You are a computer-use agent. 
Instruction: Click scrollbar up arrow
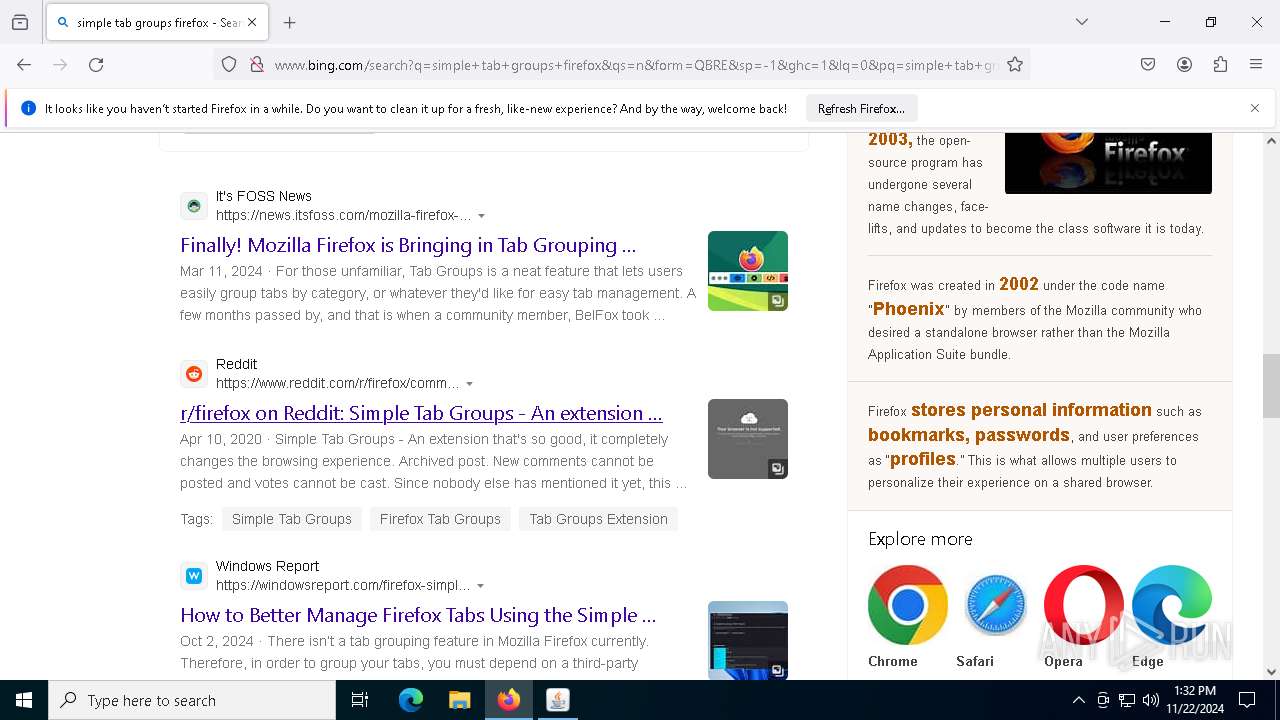1271,141
